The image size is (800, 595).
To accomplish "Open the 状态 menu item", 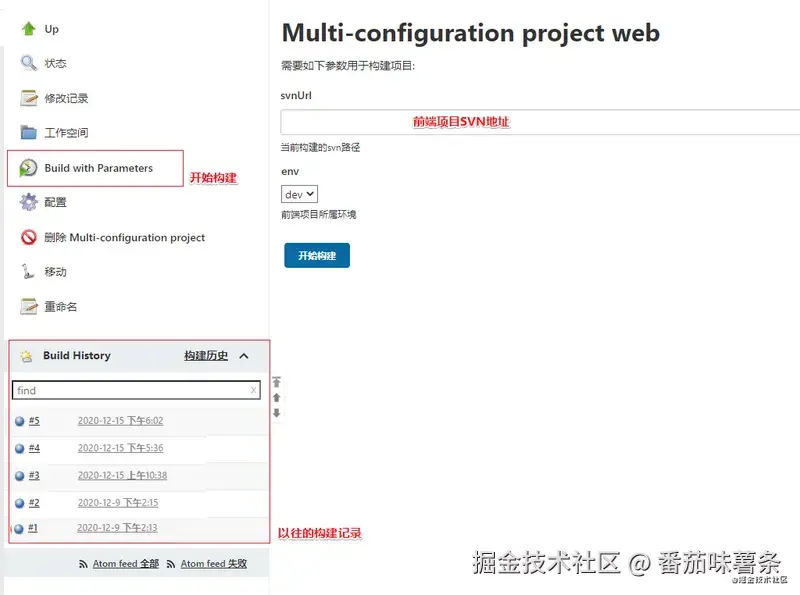I will coord(55,63).
